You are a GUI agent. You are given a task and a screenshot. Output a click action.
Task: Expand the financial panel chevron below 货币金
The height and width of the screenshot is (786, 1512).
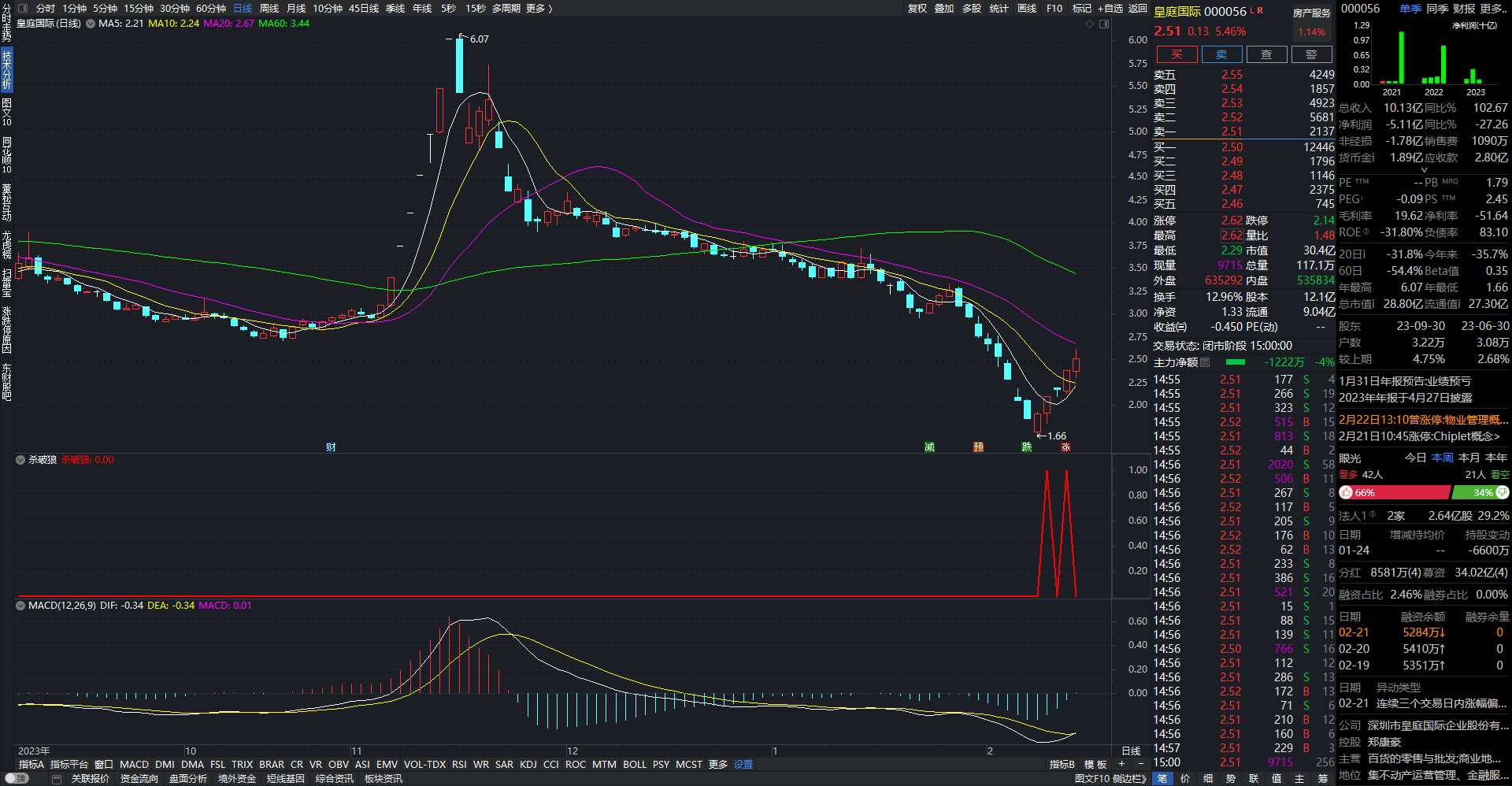[x=1424, y=170]
